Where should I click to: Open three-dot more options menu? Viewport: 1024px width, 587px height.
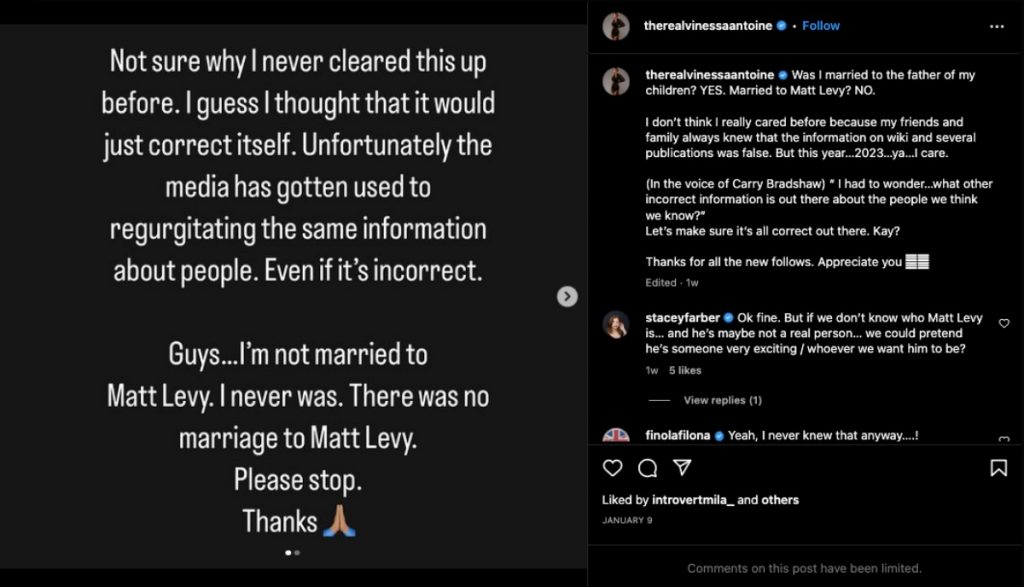pyautogui.click(x=996, y=26)
